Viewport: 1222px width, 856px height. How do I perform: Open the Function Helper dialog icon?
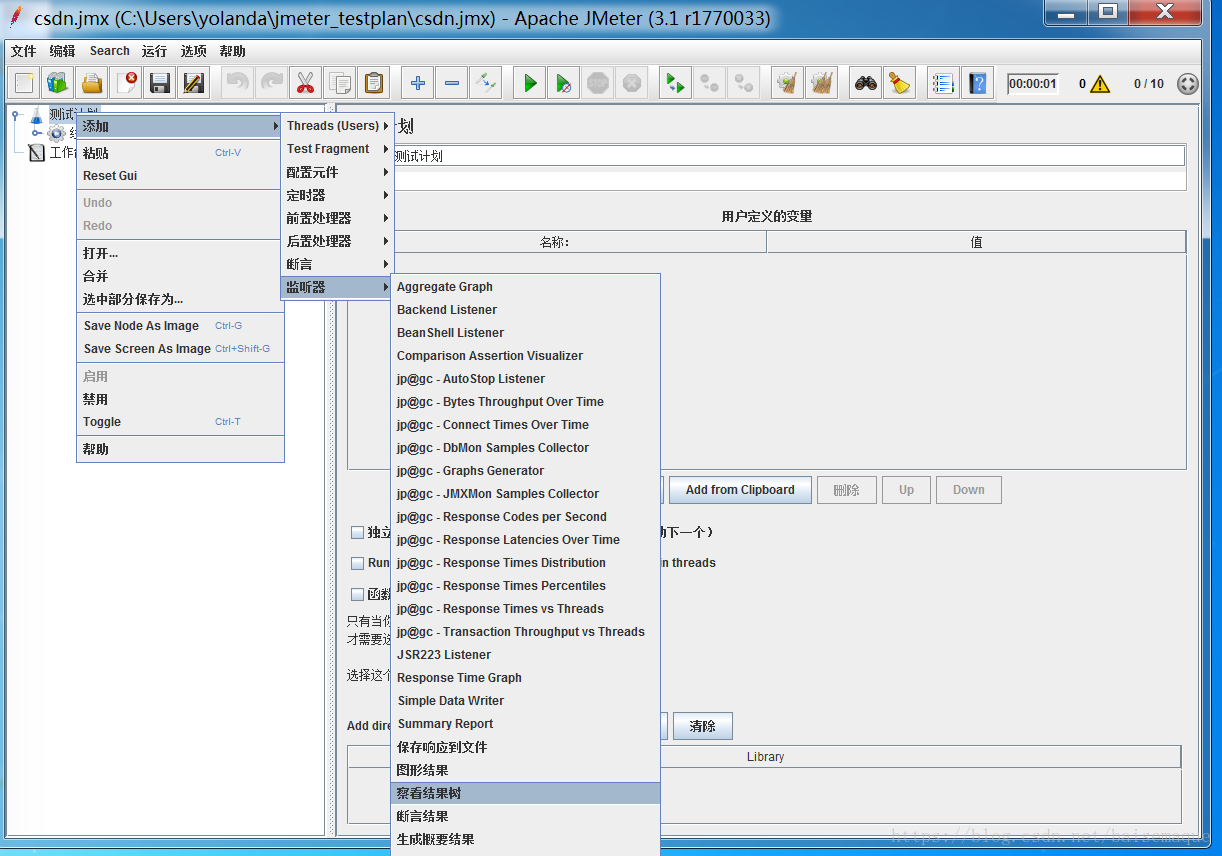pos(944,83)
